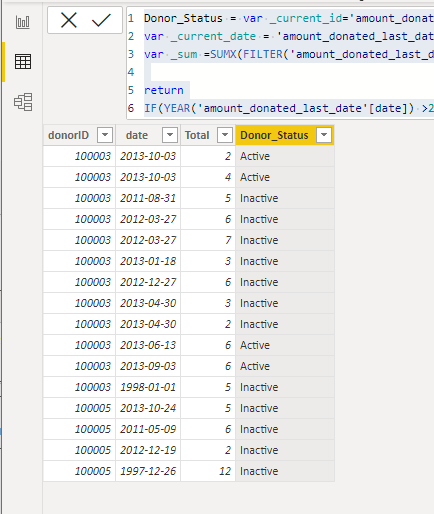Select date cell 2013-10-24
The width and height of the screenshot is (434, 514).
click(148, 408)
